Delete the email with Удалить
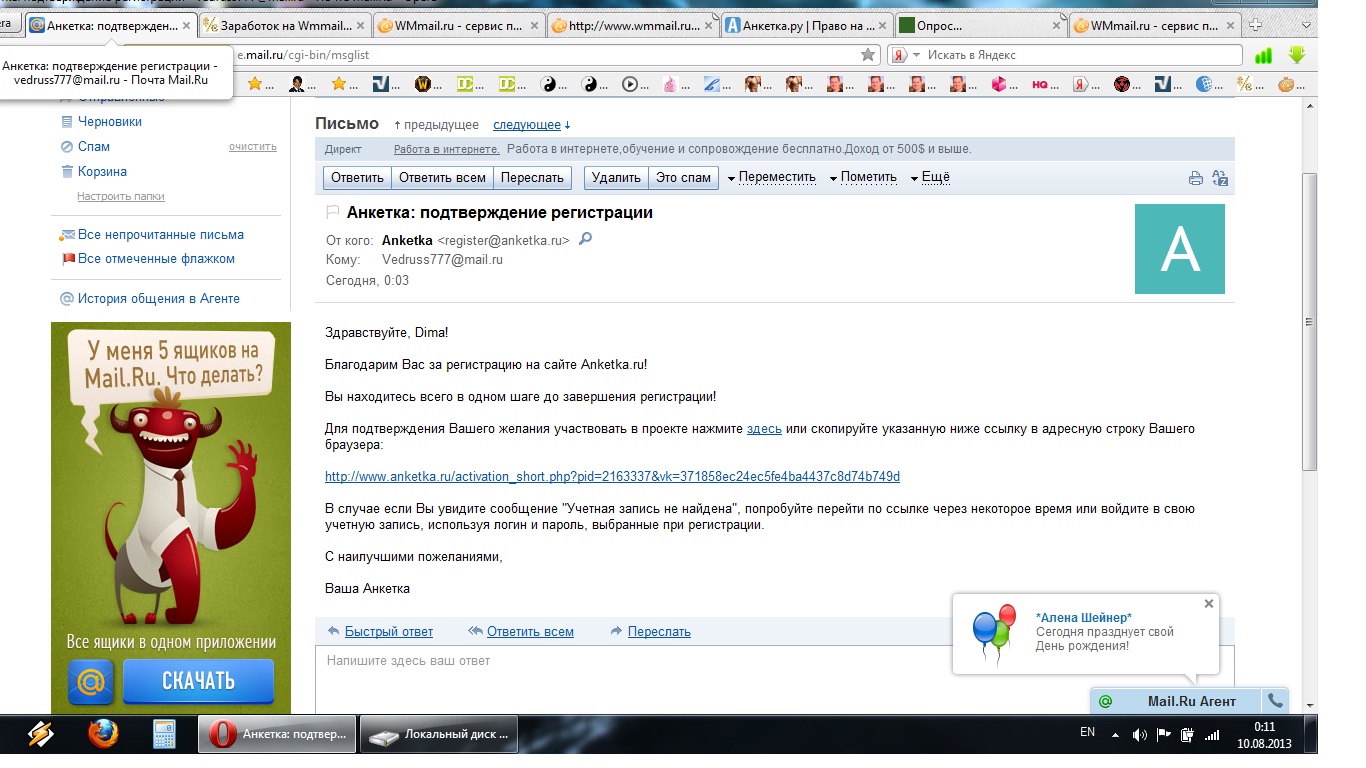The width and height of the screenshot is (1366, 768). pyautogui.click(x=616, y=178)
